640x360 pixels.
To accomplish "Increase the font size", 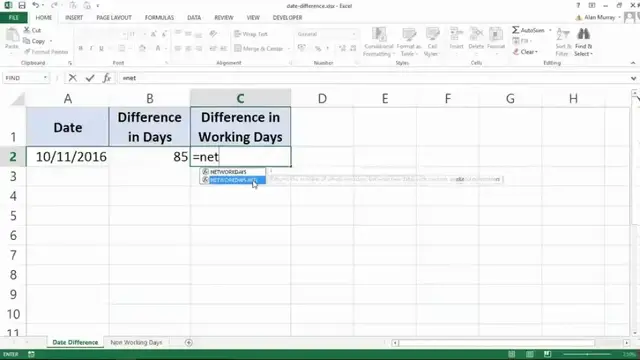I will (153, 34).
